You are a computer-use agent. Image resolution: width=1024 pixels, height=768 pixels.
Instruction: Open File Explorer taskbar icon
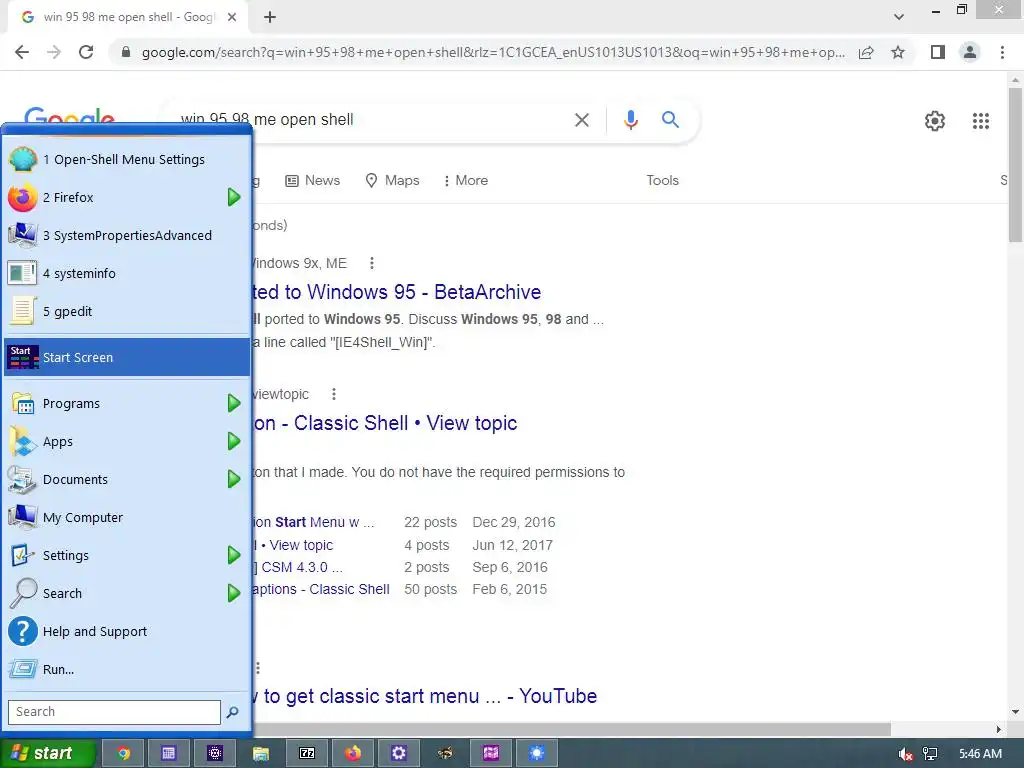click(x=261, y=753)
